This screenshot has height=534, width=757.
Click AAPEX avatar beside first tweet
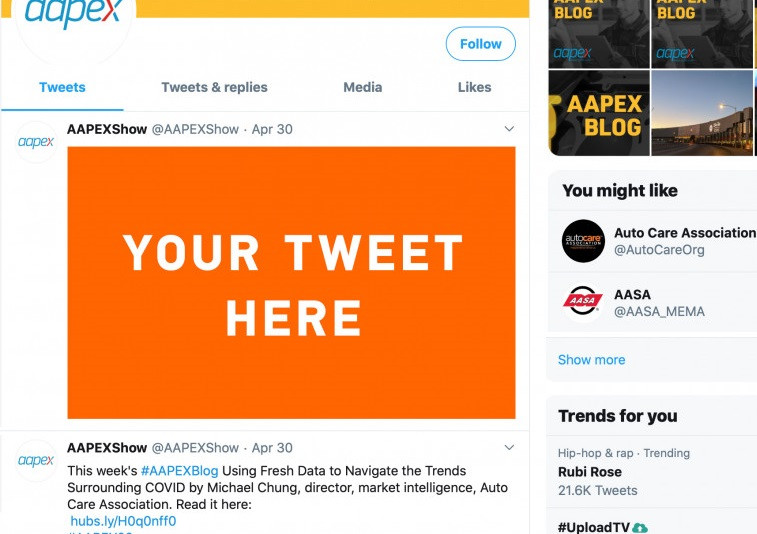click(x=36, y=142)
